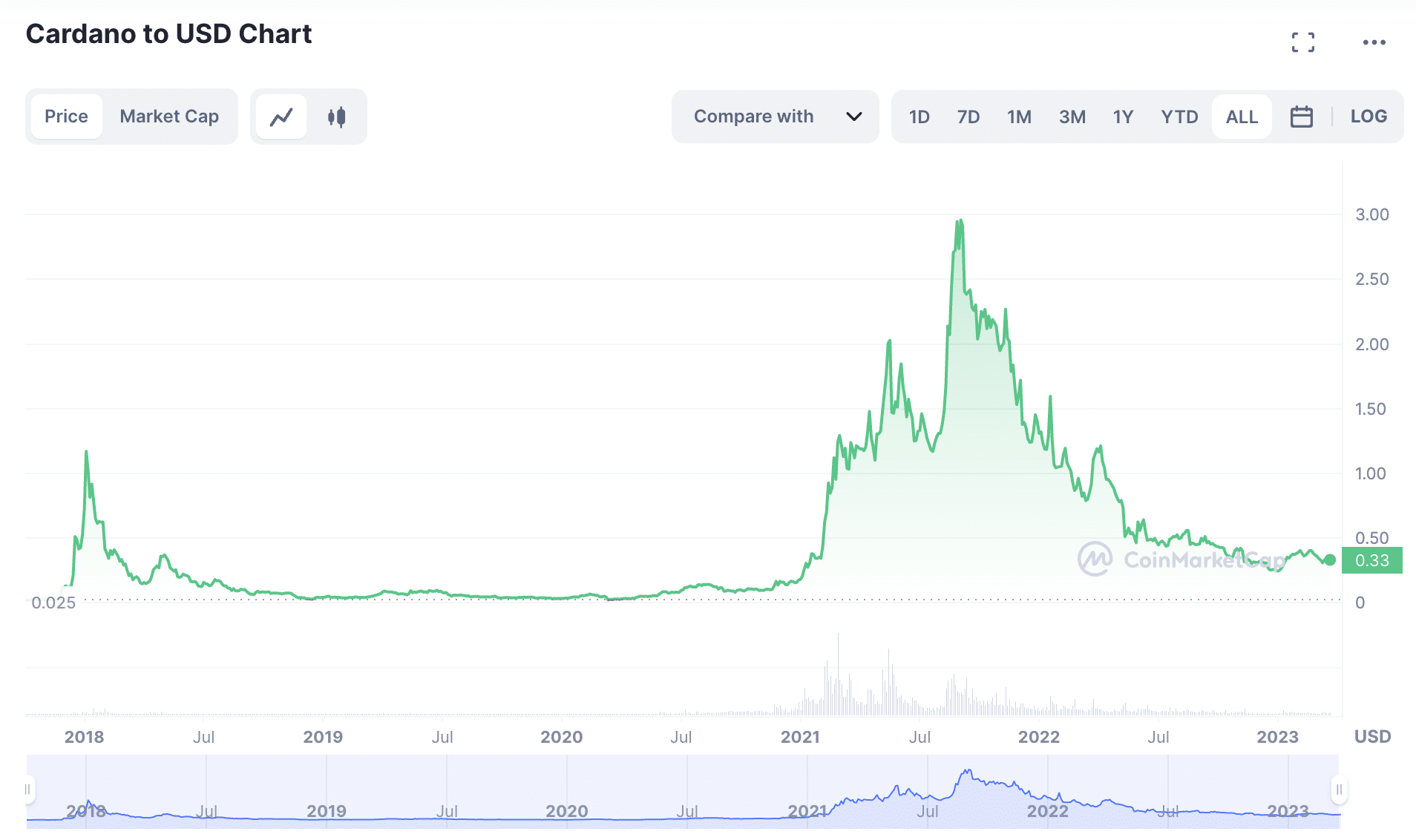Click the Cardano to USD Chart heading
1416x840 pixels.
tap(168, 34)
